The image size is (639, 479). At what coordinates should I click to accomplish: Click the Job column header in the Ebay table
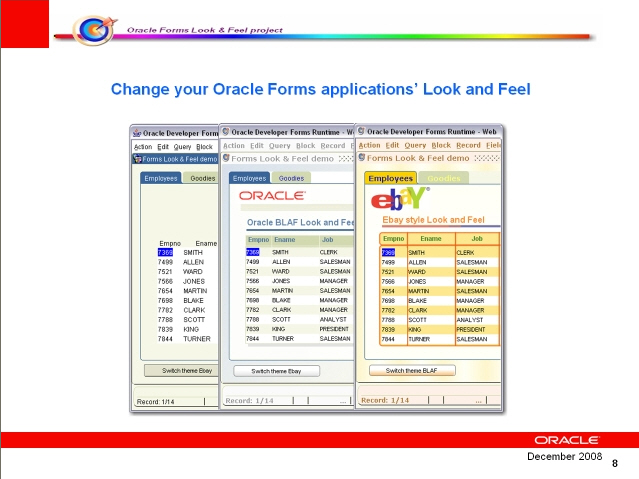477,238
